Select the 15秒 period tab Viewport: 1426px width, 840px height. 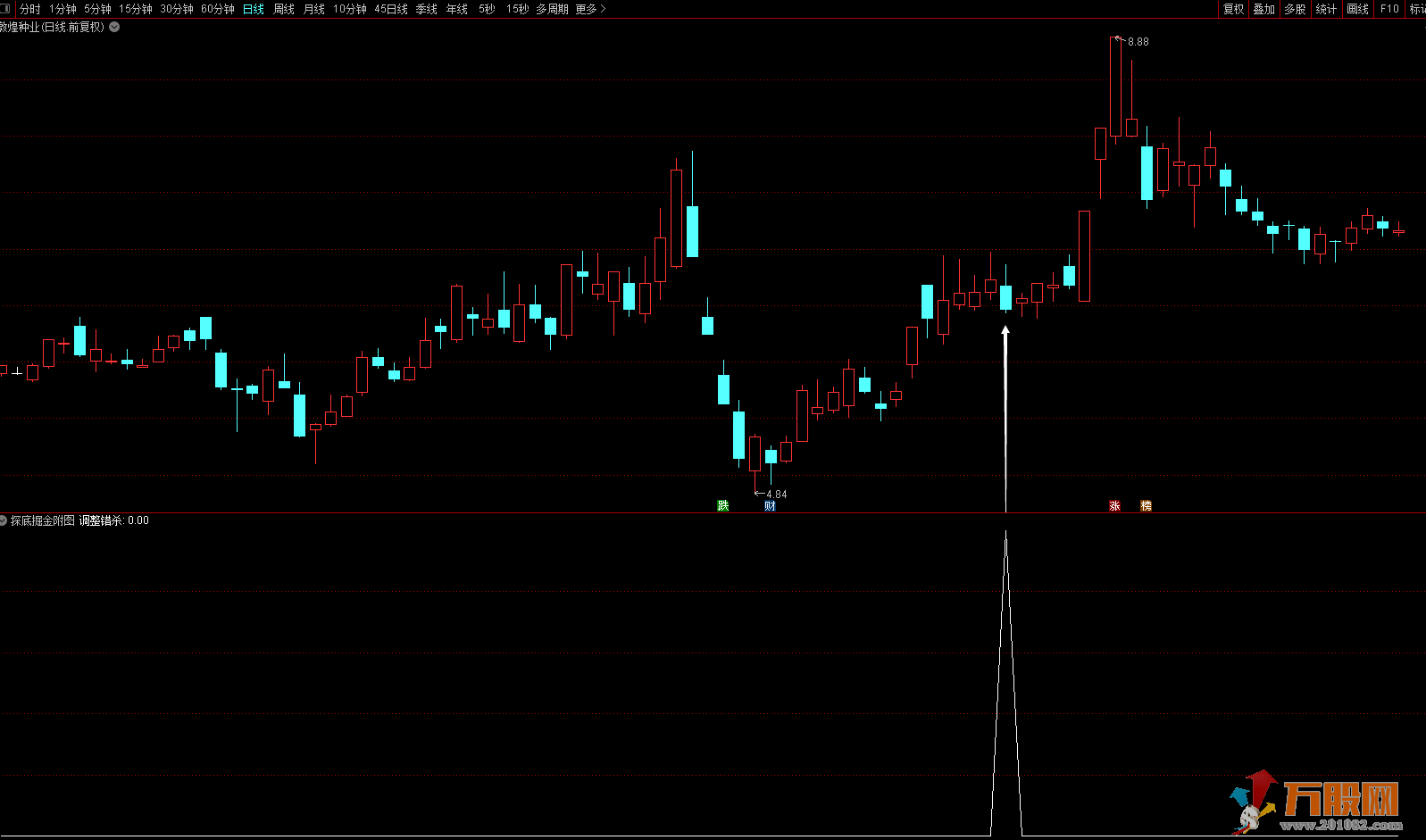coord(517,9)
